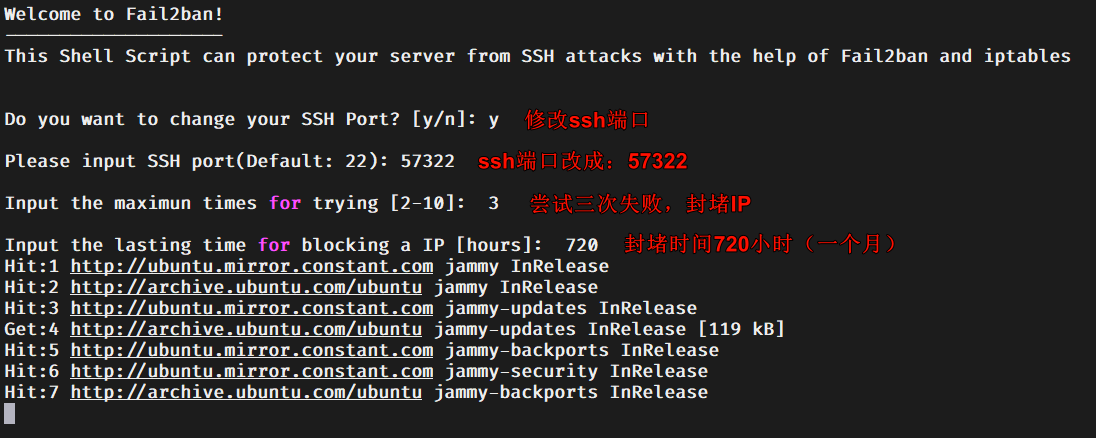This screenshot has height=438, width=1096.
Task: Click the 'y' answer after the SSH Port question
Action: click(x=493, y=120)
